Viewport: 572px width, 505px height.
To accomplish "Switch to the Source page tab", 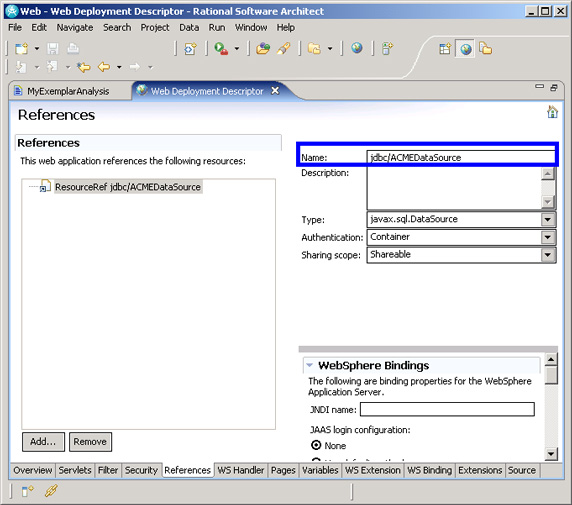I will (x=522, y=470).
